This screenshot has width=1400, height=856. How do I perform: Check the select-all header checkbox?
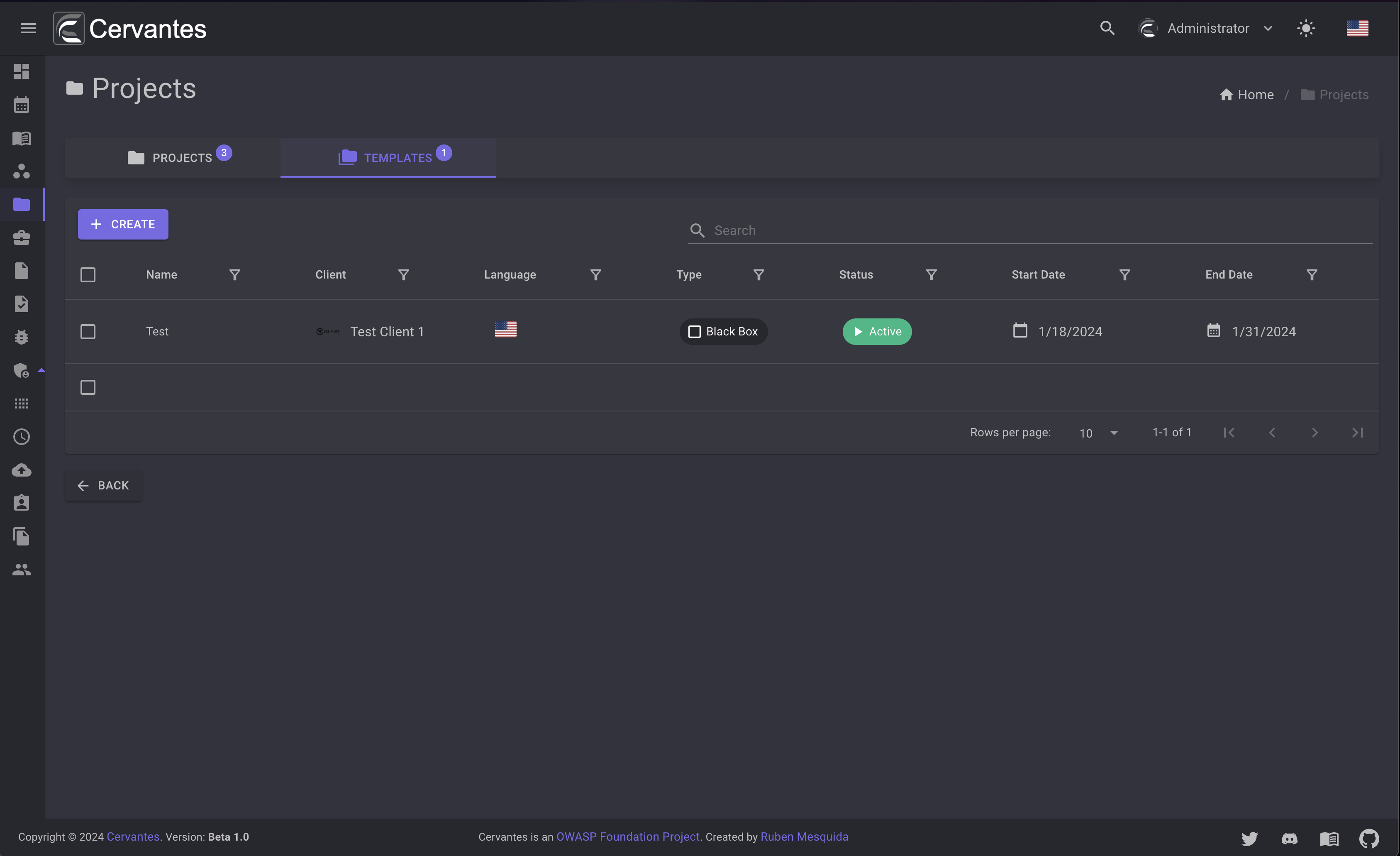coord(88,275)
